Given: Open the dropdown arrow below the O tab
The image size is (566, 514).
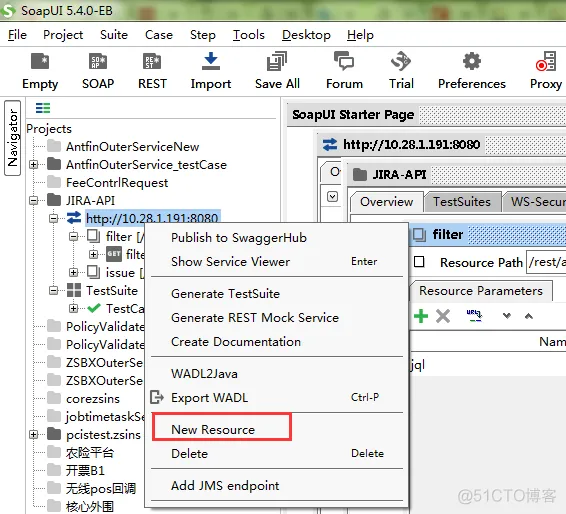Looking at the screenshot, I should tap(332, 197).
